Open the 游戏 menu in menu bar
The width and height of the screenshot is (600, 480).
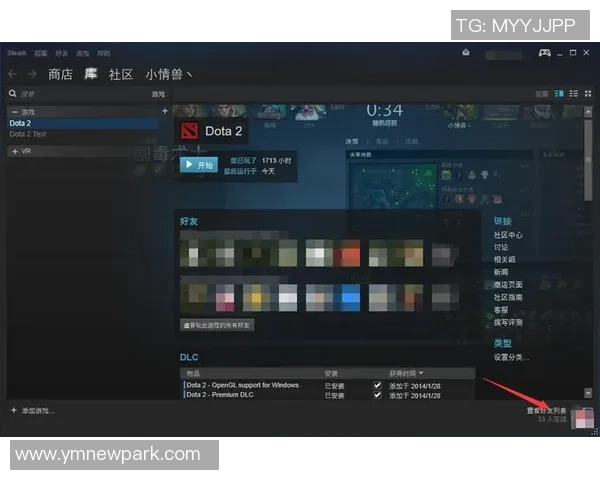pyautogui.click(x=83, y=53)
